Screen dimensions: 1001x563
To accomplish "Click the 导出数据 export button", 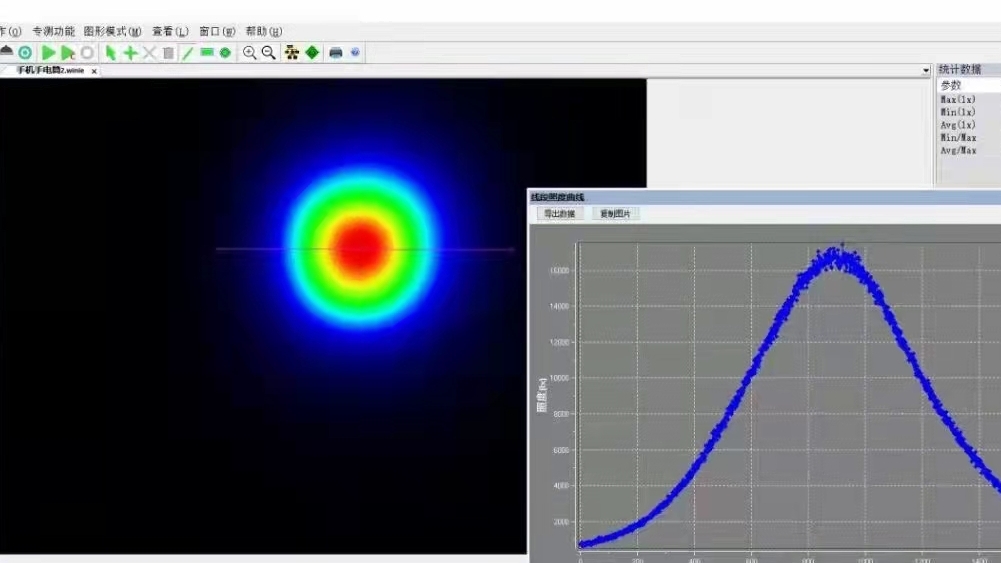I will click(559, 214).
